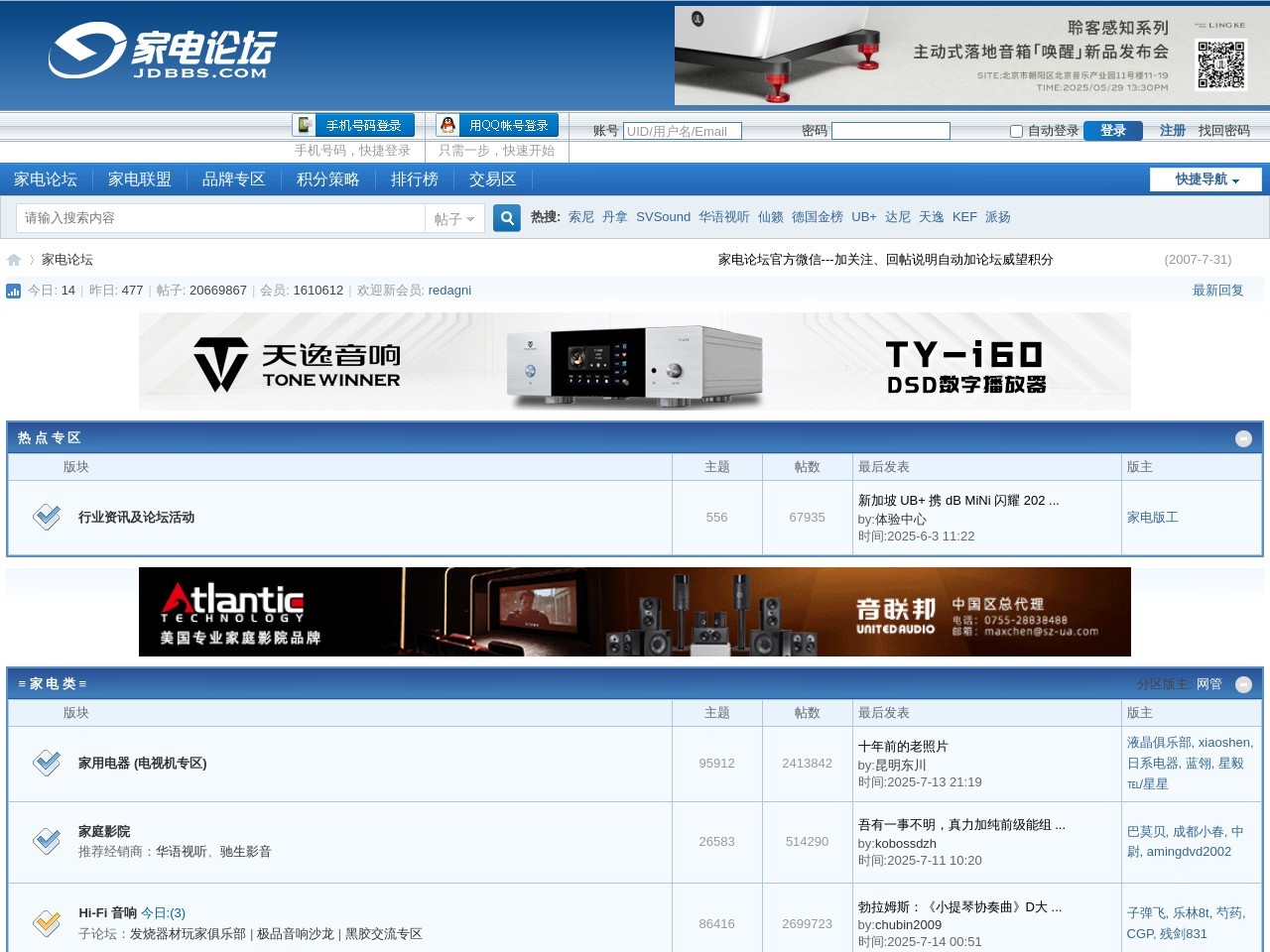Collapse the 家电类 section
1270x952 pixels.
point(1243,684)
